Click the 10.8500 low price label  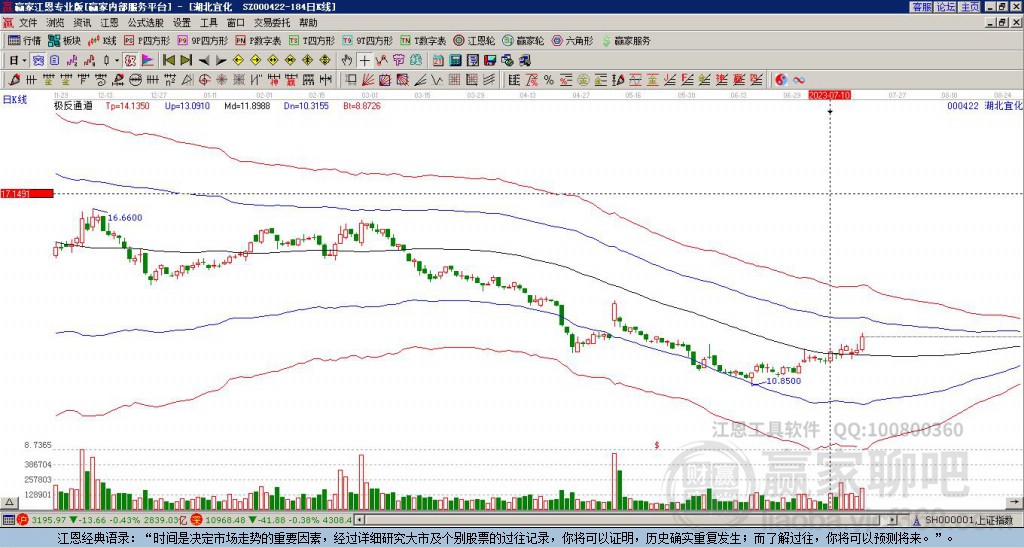(783, 381)
